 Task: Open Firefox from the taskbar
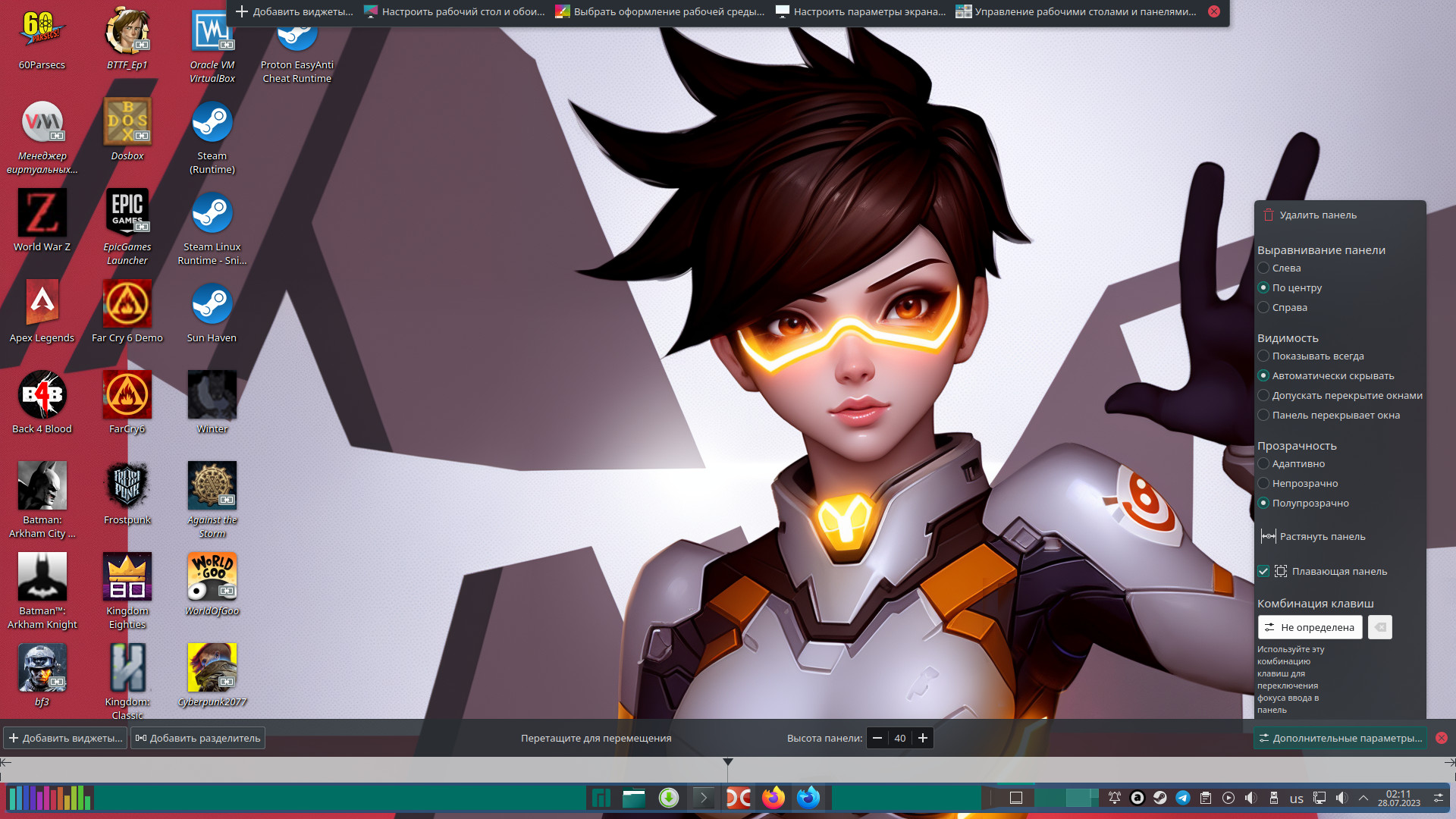(773, 798)
